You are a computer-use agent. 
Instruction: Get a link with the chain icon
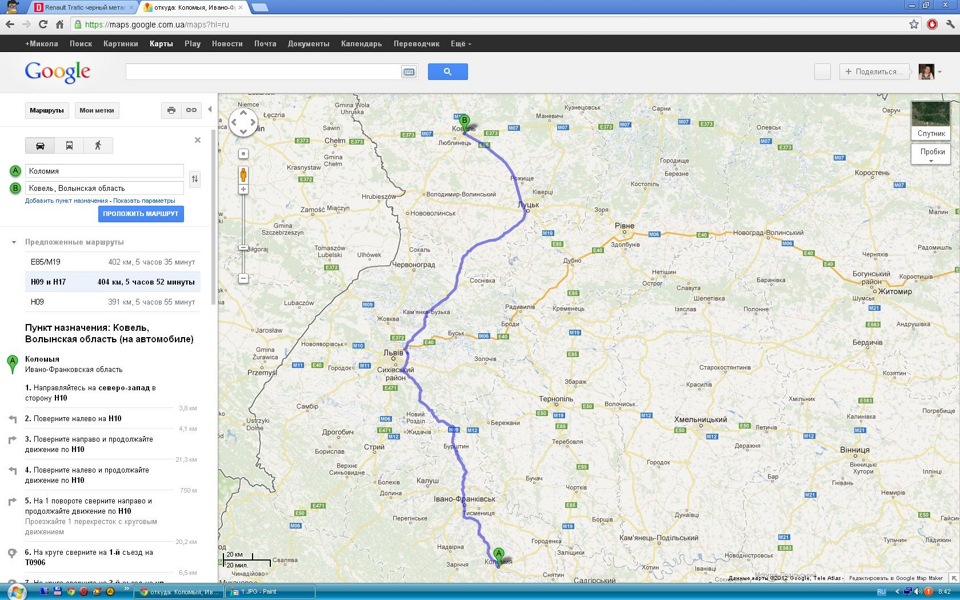191,110
